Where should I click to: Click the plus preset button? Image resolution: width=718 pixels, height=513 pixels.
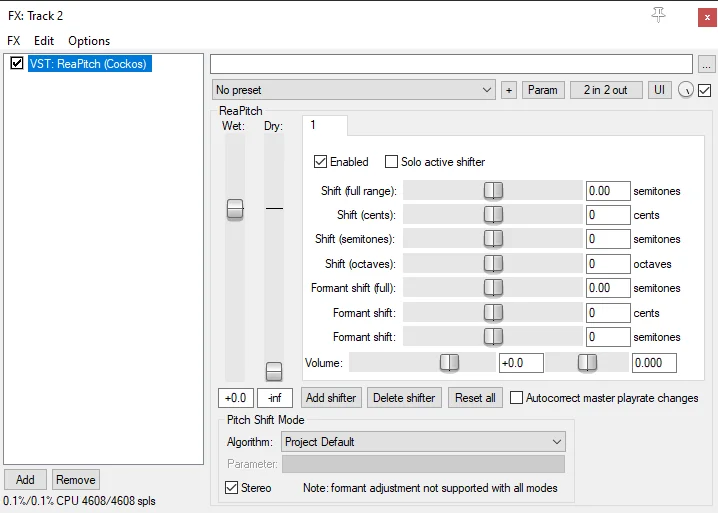click(509, 90)
